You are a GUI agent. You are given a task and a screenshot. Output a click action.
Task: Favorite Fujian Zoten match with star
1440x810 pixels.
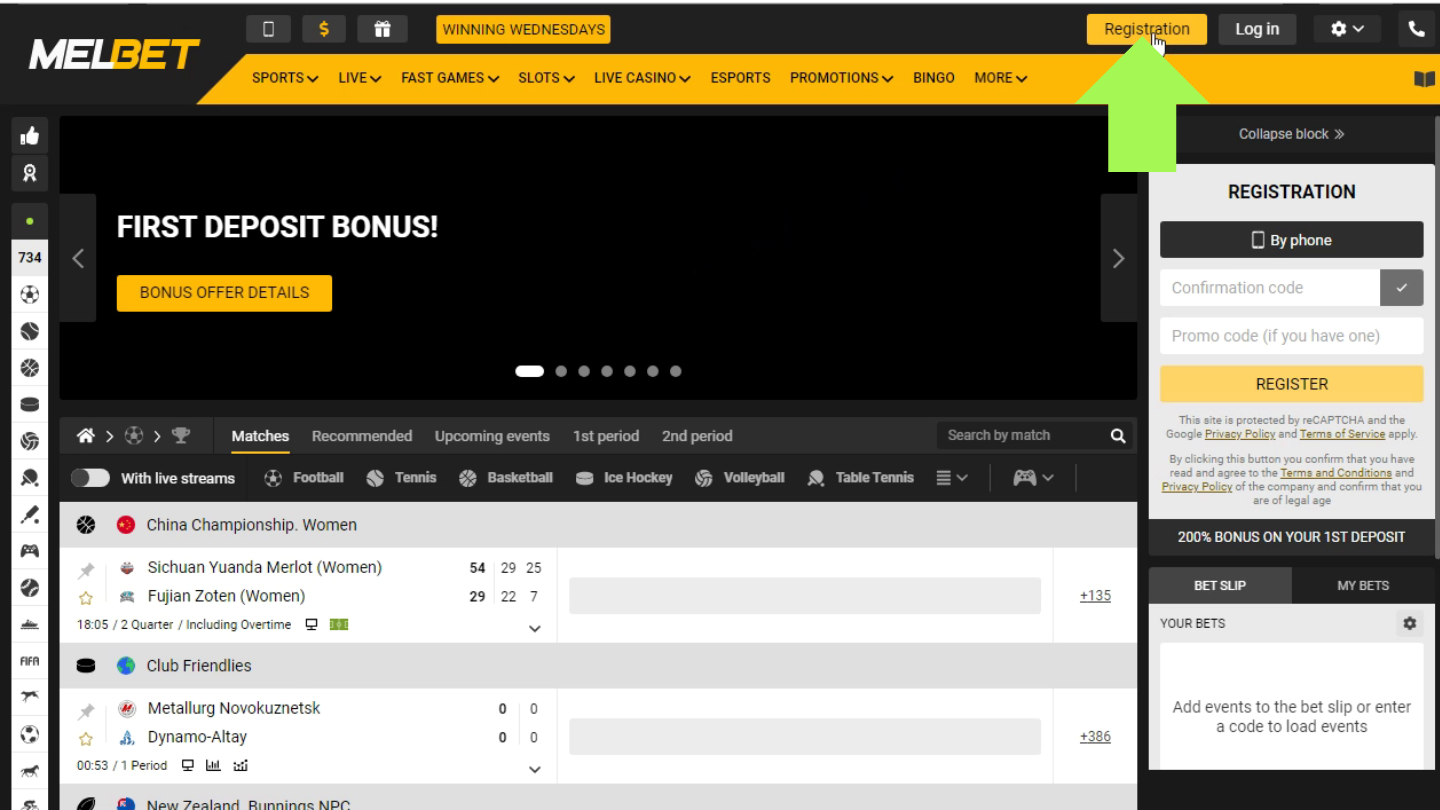tap(86, 598)
